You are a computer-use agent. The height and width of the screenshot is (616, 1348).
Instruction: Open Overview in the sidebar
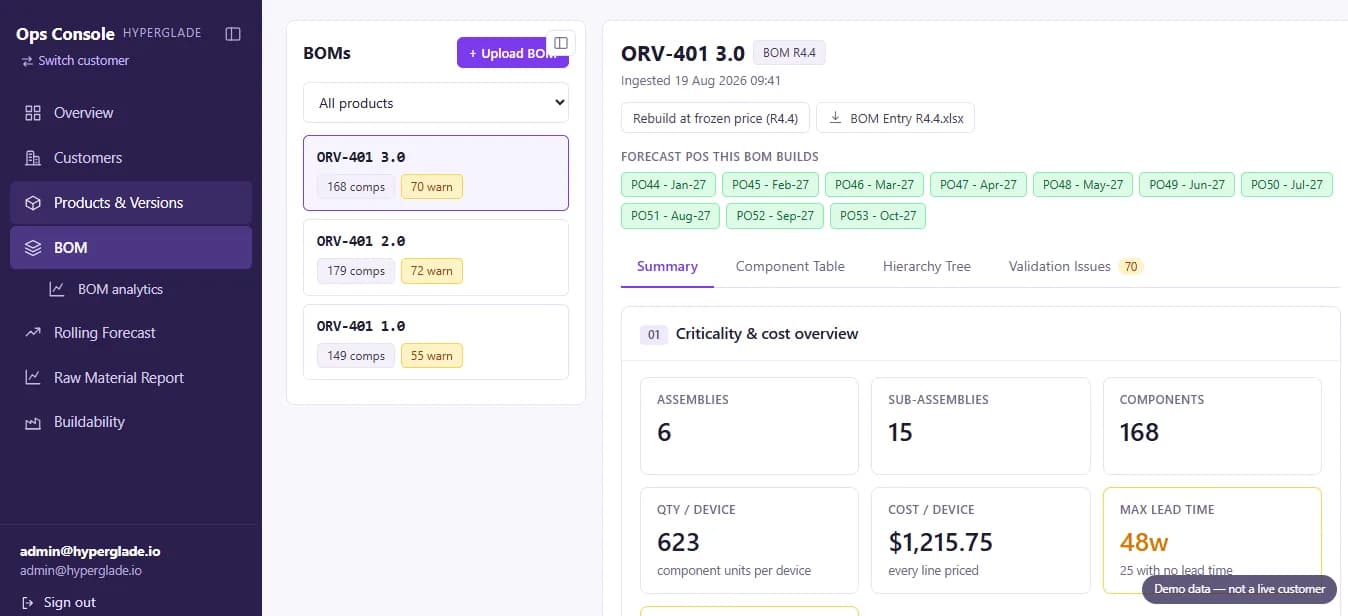click(x=131, y=113)
